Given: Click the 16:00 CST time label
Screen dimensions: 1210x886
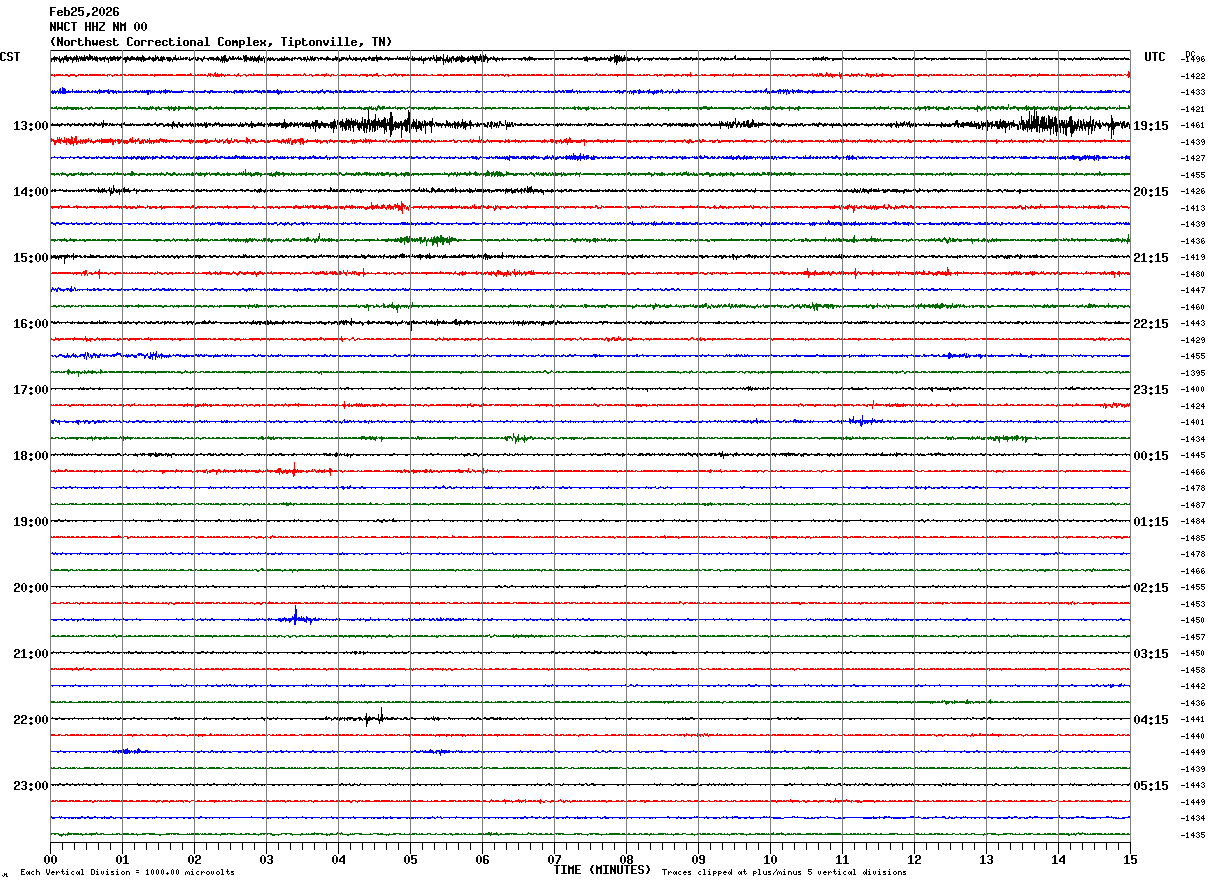Looking at the screenshot, I should pos(30,324).
